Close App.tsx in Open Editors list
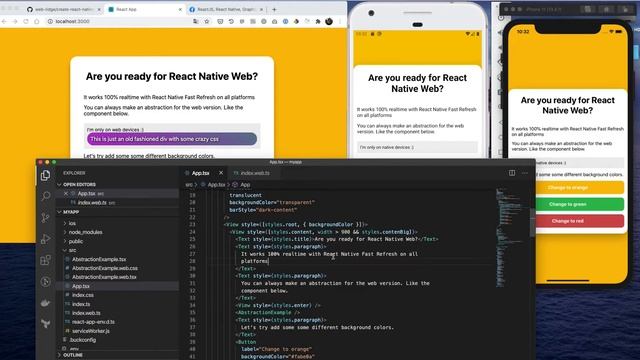This screenshot has height=360, width=640. pyautogui.click(x=66, y=193)
